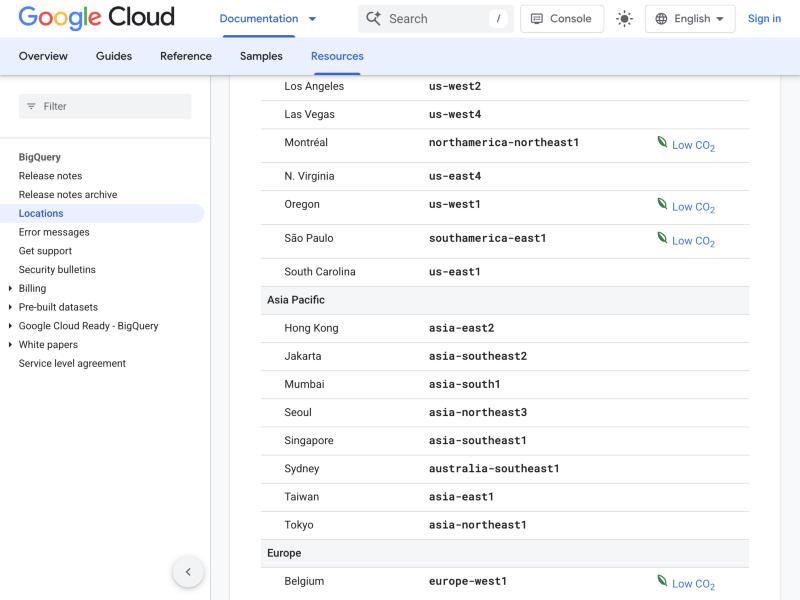Open Low CO2 link for Oregon
Image resolution: width=800 pixels, height=600 pixels.
(x=693, y=207)
